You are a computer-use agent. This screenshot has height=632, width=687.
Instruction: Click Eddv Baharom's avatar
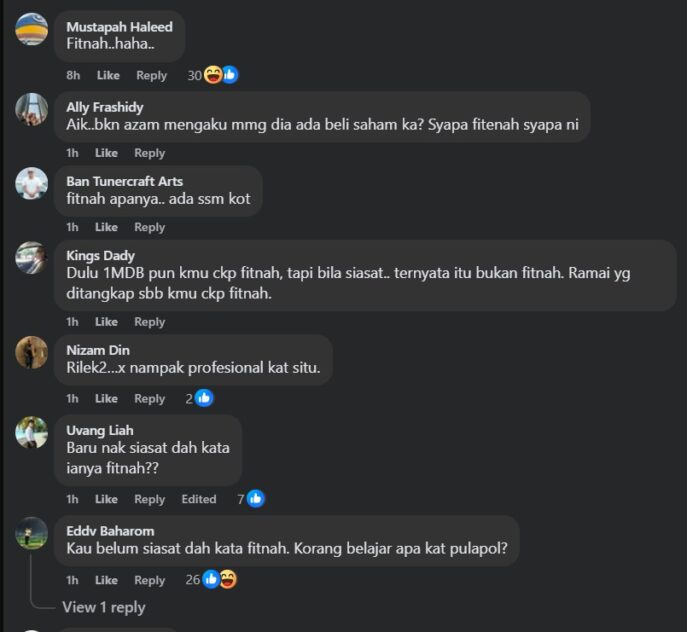pyautogui.click(x=32, y=533)
